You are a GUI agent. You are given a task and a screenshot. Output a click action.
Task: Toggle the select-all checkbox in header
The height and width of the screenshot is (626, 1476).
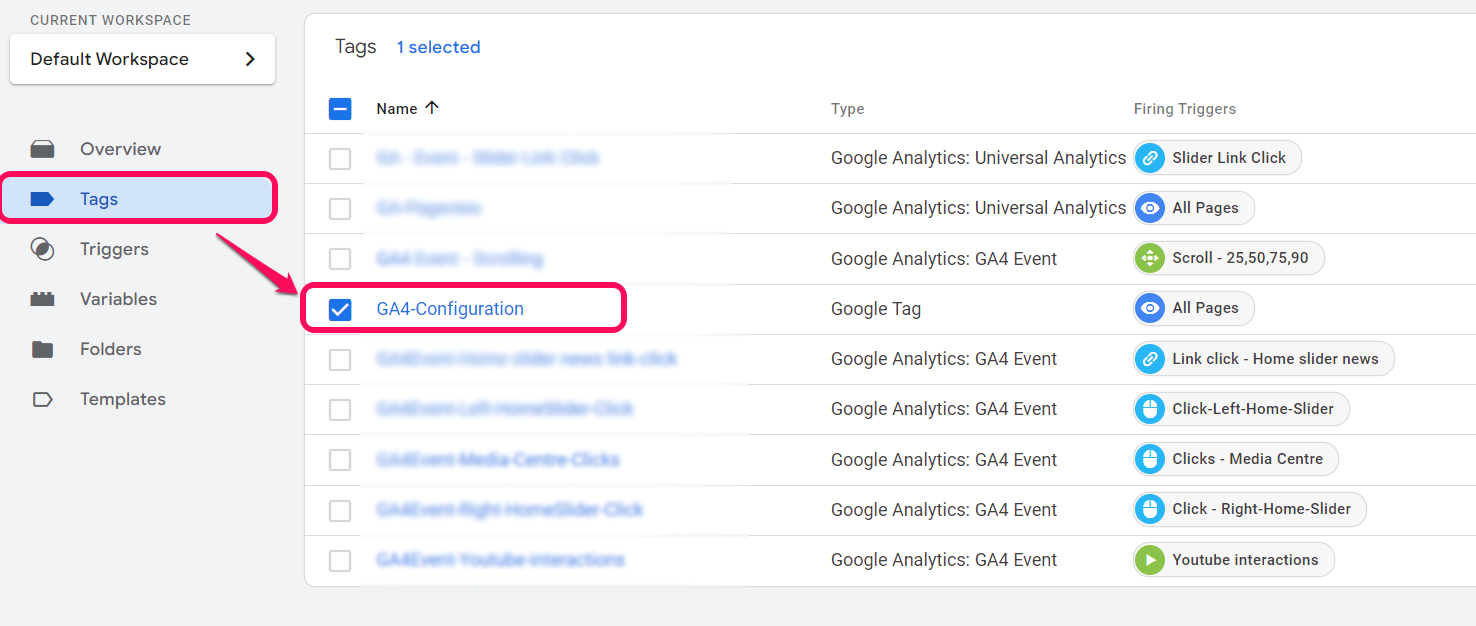point(340,109)
